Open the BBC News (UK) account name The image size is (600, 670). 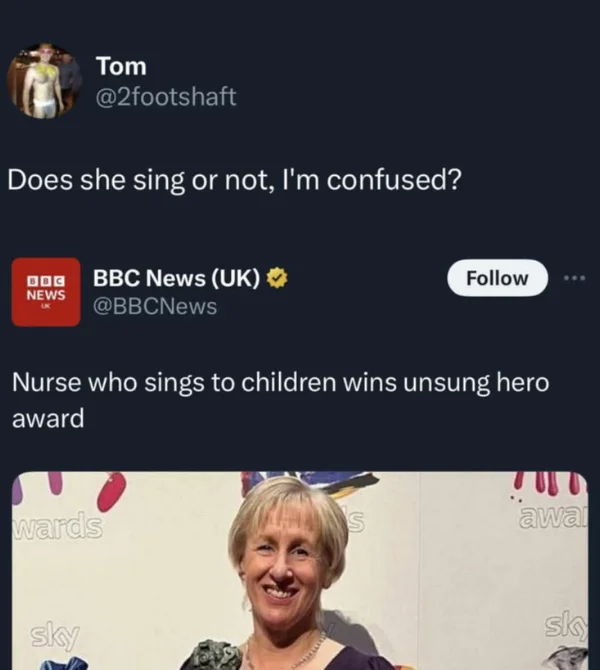pos(177,279)
